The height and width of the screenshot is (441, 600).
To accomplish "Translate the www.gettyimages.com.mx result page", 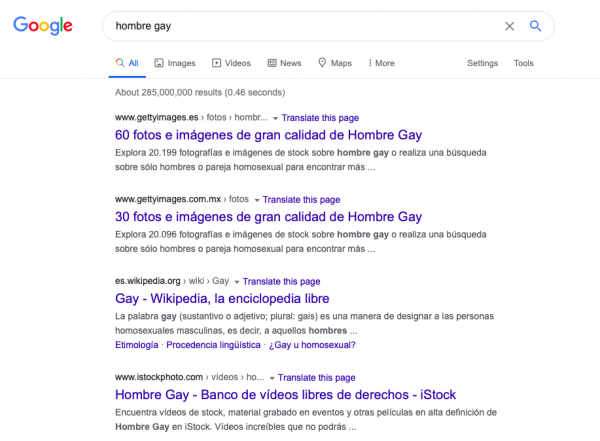I will 301,200.
